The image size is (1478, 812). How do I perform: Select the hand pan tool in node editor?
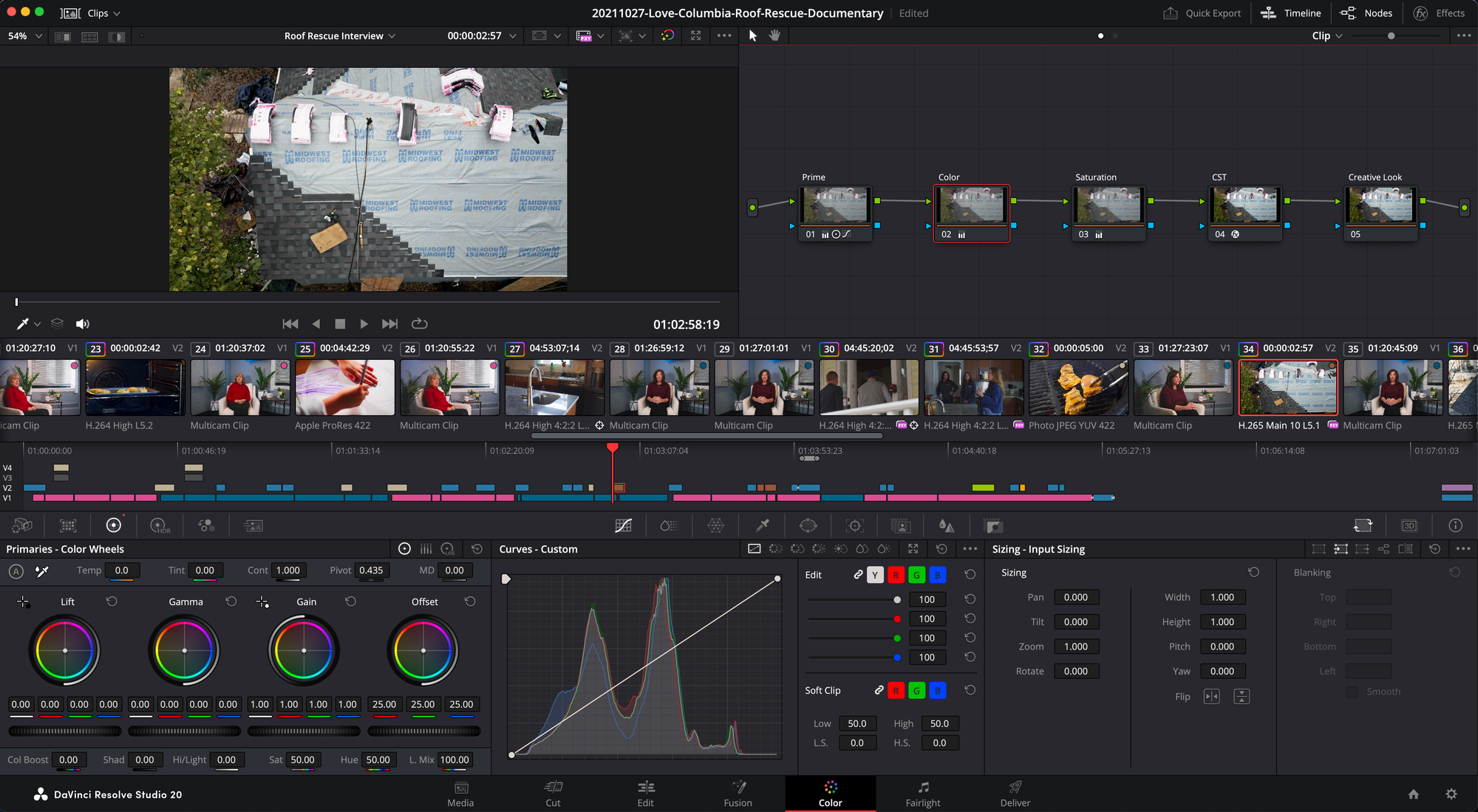pyautogui.click(x=774, y=35)
